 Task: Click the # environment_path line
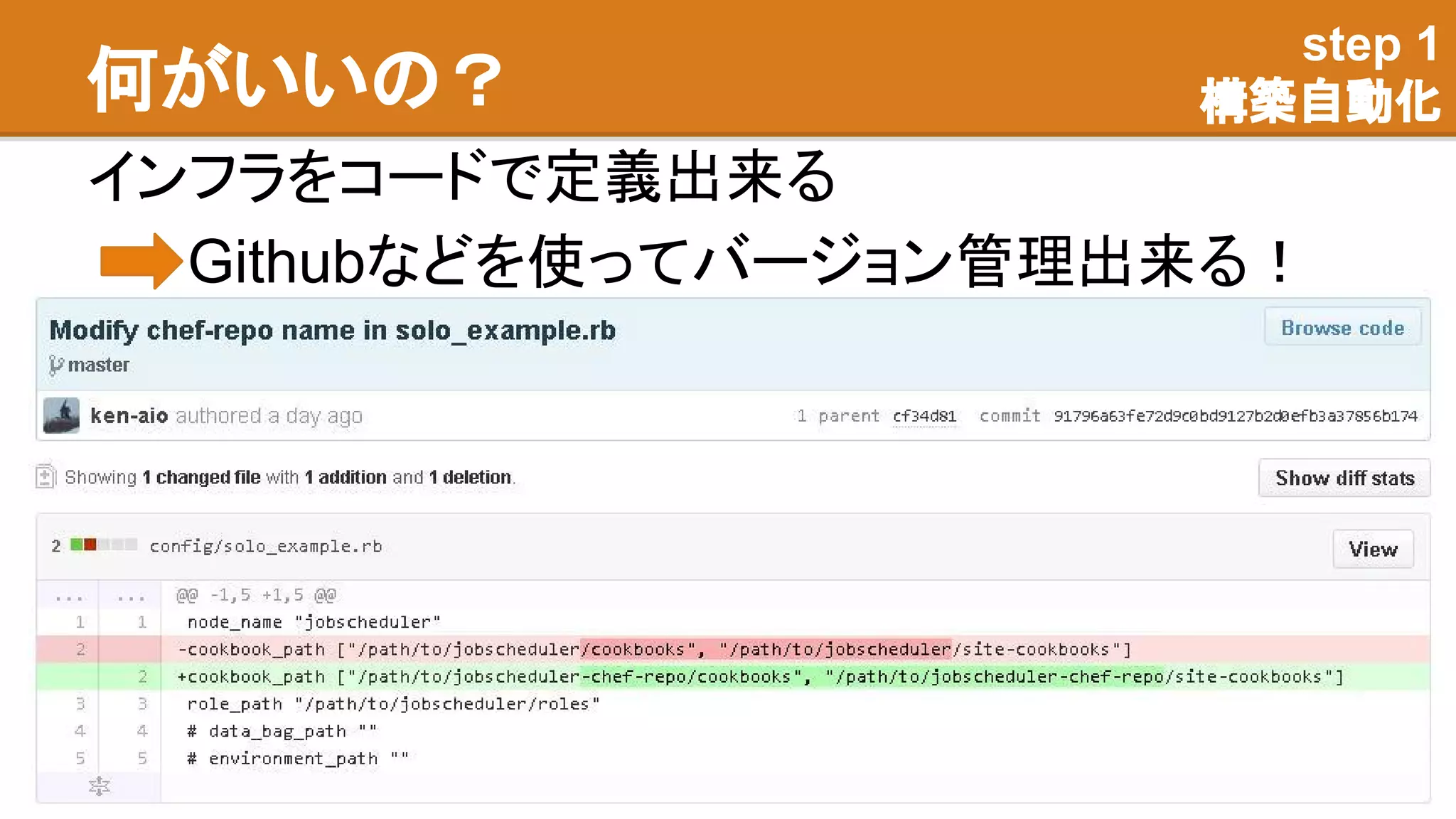(x=298, y=759)
